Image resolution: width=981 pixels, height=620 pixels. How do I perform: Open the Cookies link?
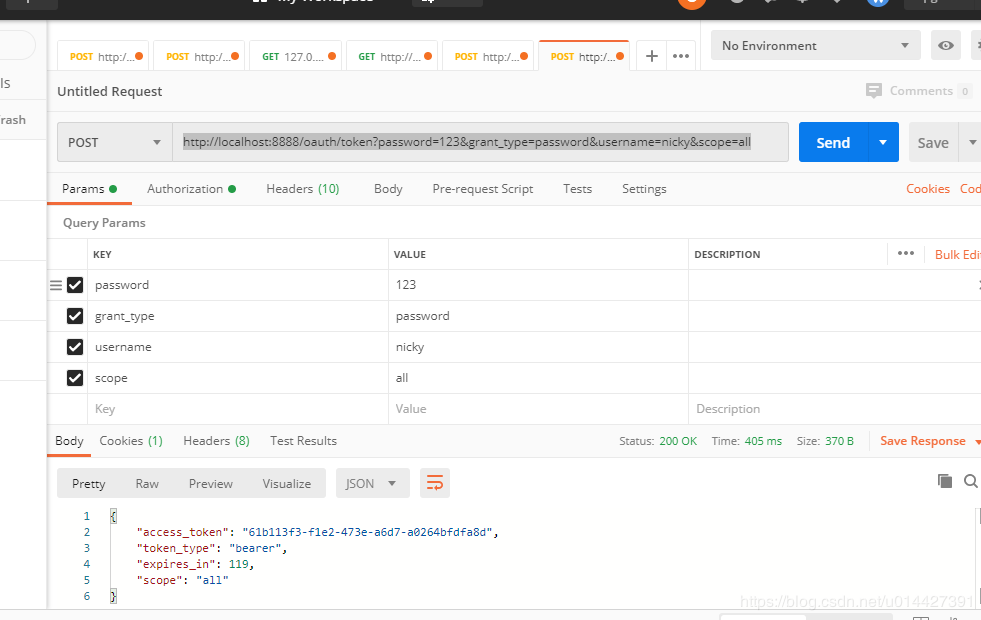coord(927,189)
